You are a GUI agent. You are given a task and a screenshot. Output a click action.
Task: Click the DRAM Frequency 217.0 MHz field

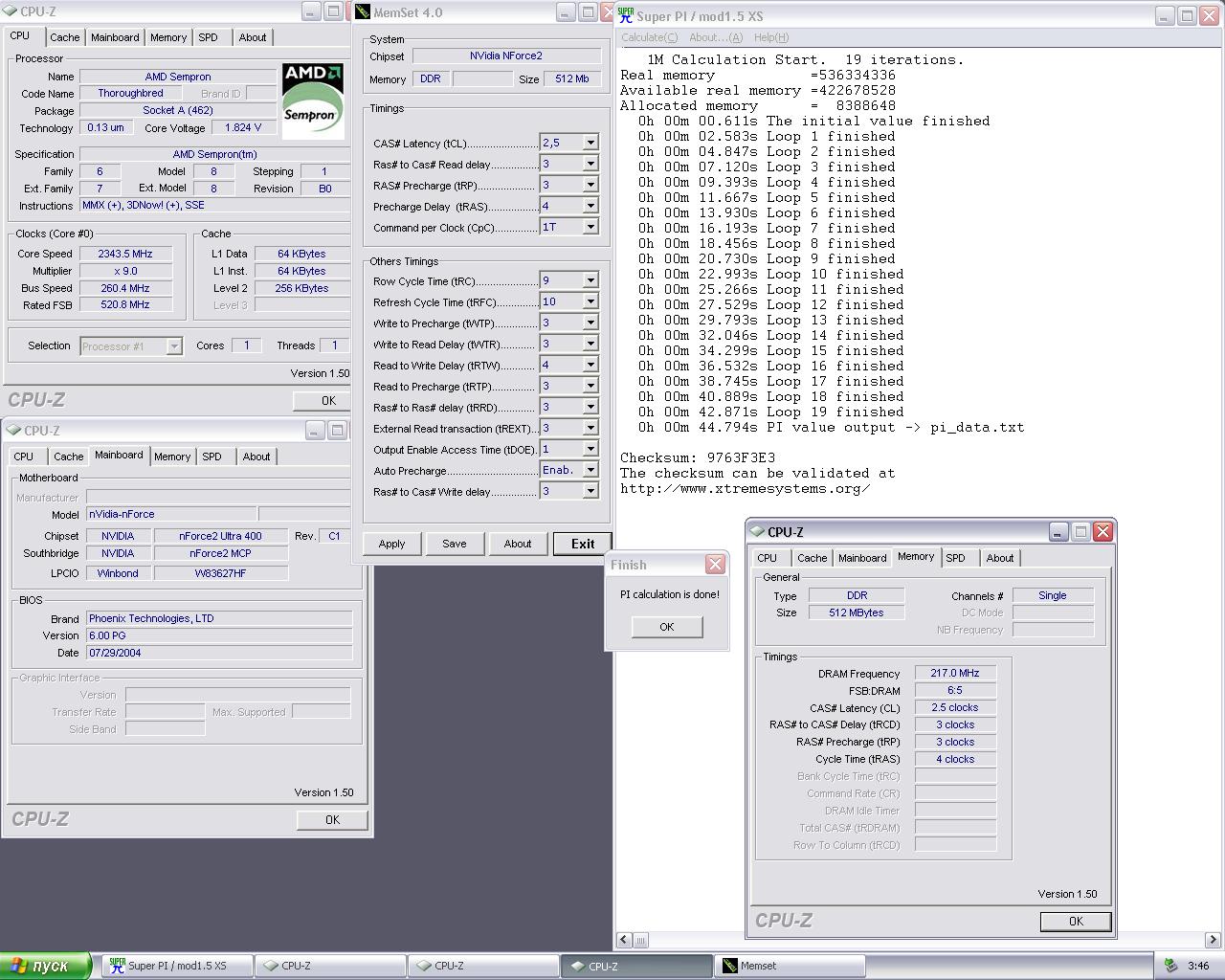click(x=955, y=673)
